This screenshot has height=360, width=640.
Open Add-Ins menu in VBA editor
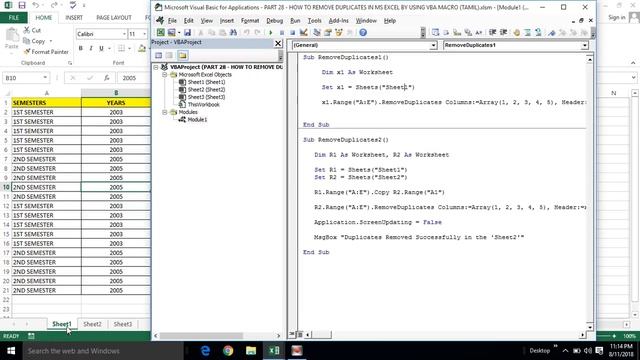[x=338, y=20]
